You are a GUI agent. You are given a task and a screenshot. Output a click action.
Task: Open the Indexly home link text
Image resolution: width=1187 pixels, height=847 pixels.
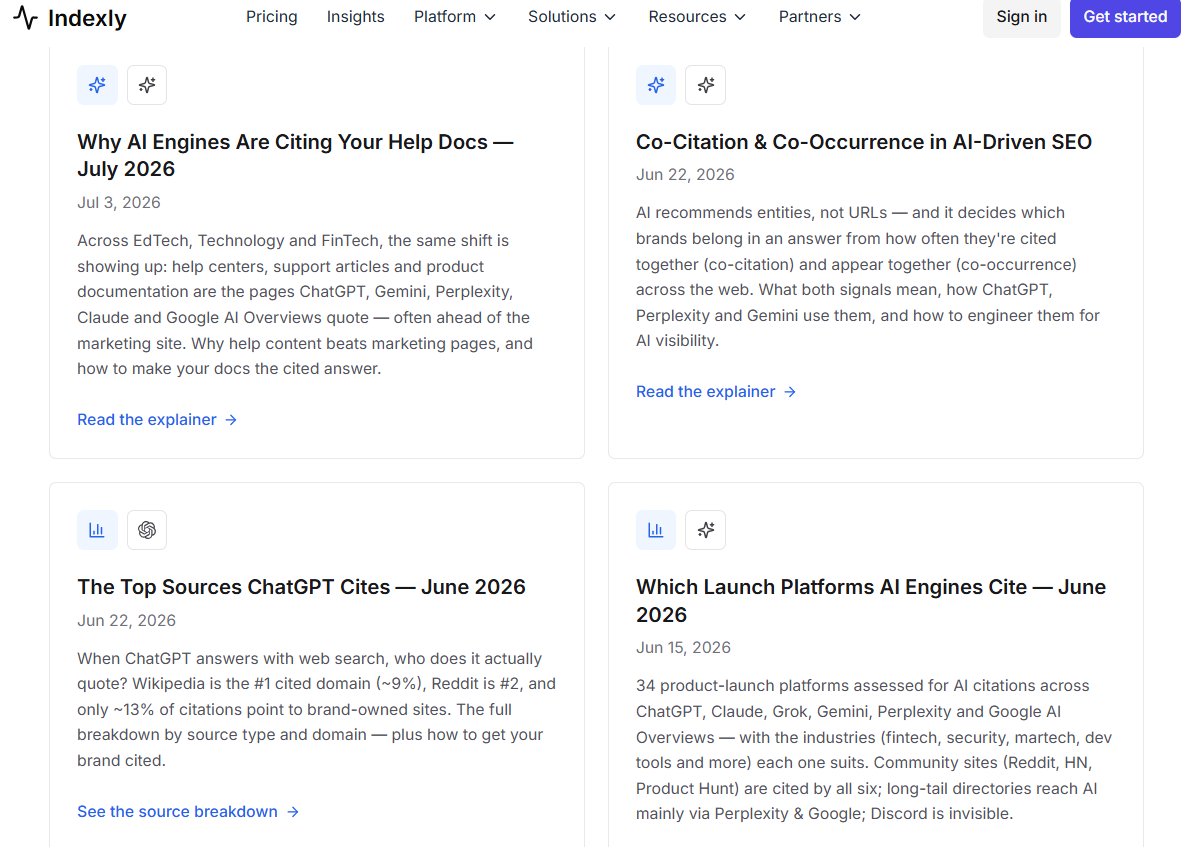coord(87,18)
